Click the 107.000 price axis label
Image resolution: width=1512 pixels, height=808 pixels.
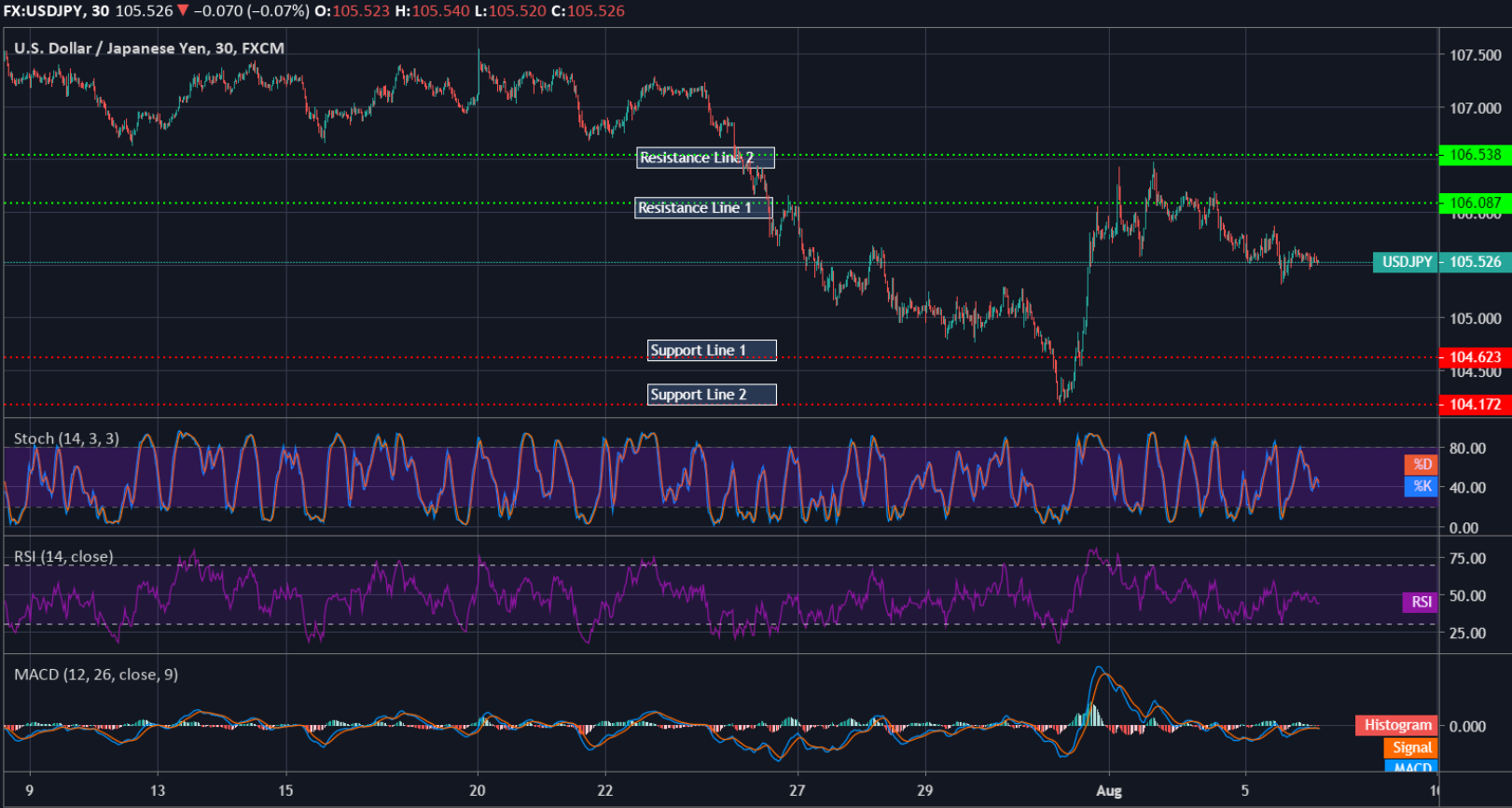coord(1476,108)
